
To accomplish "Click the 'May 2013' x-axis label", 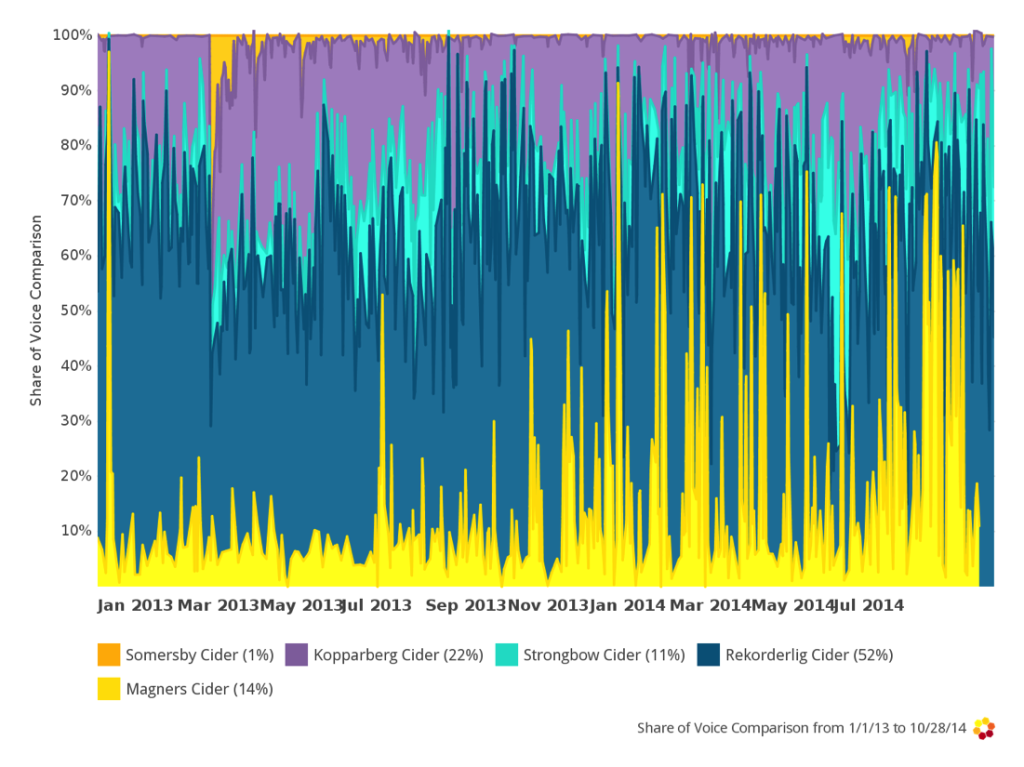I will pyautogui.click(x=300, y=606).
